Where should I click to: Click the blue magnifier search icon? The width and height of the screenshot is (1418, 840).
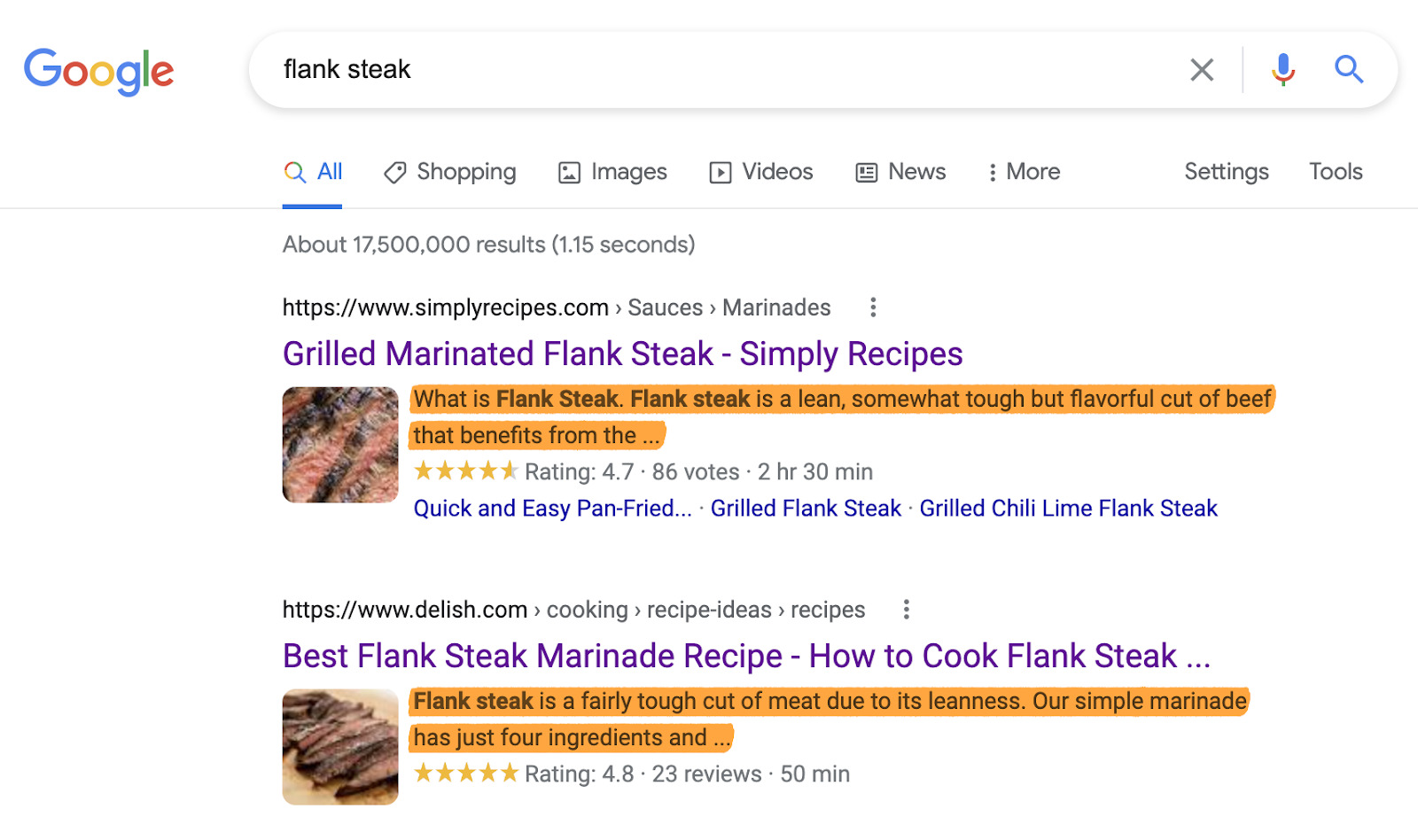pos(1349,69)
